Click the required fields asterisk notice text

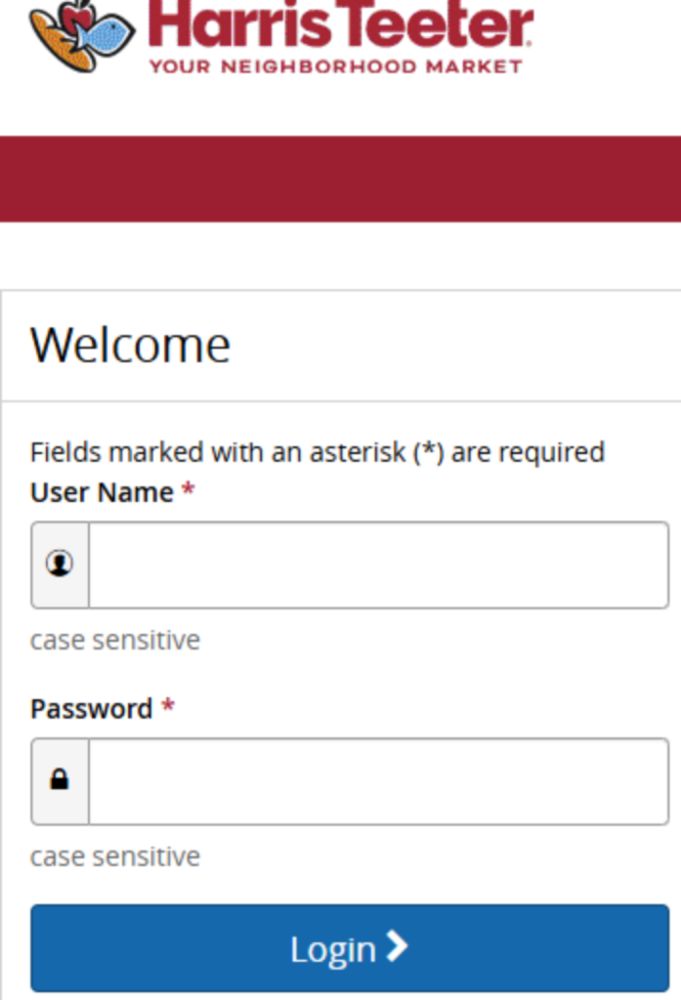tap(317, 452)
